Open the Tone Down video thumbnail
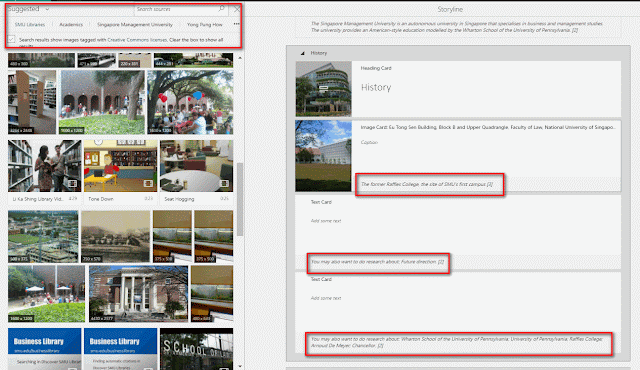 point(120,166)
